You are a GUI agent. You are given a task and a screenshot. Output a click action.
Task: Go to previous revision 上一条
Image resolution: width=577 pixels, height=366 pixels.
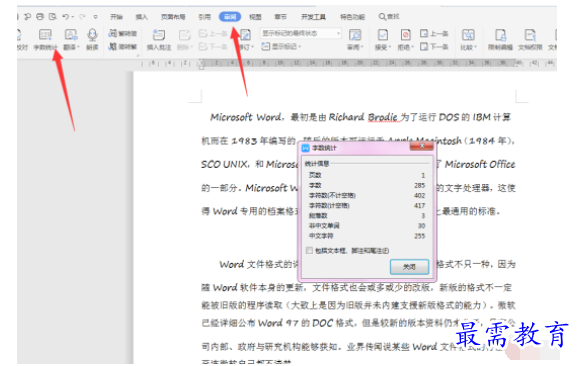[434, 33]
